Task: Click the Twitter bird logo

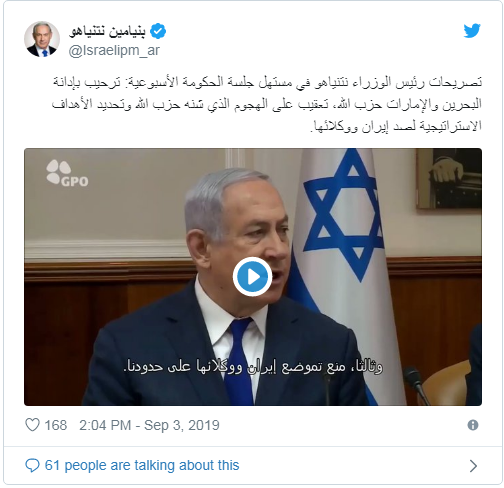Action: [x=472, y=31]
